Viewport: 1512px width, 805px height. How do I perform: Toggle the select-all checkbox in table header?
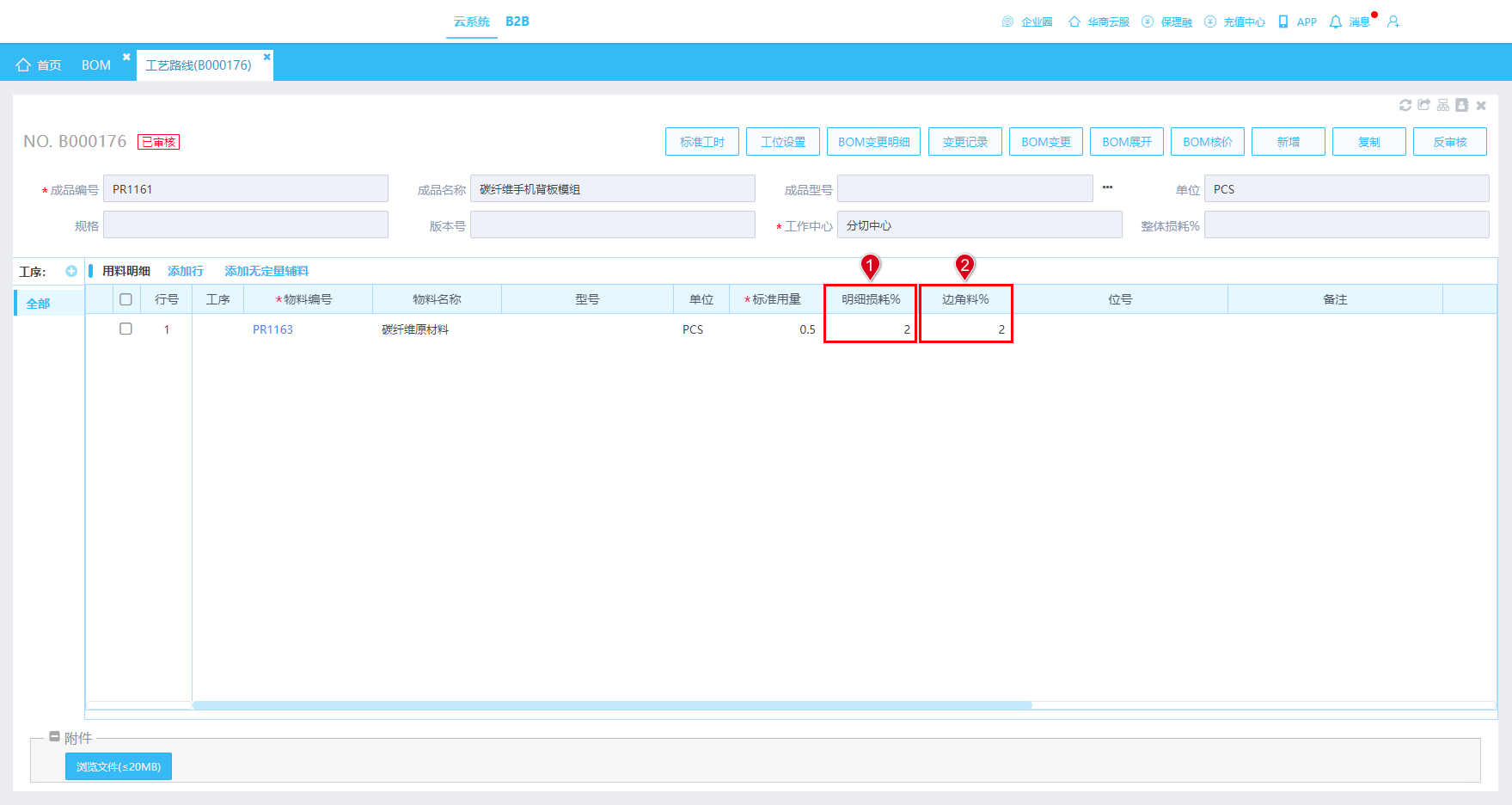[x=125, y=299]
